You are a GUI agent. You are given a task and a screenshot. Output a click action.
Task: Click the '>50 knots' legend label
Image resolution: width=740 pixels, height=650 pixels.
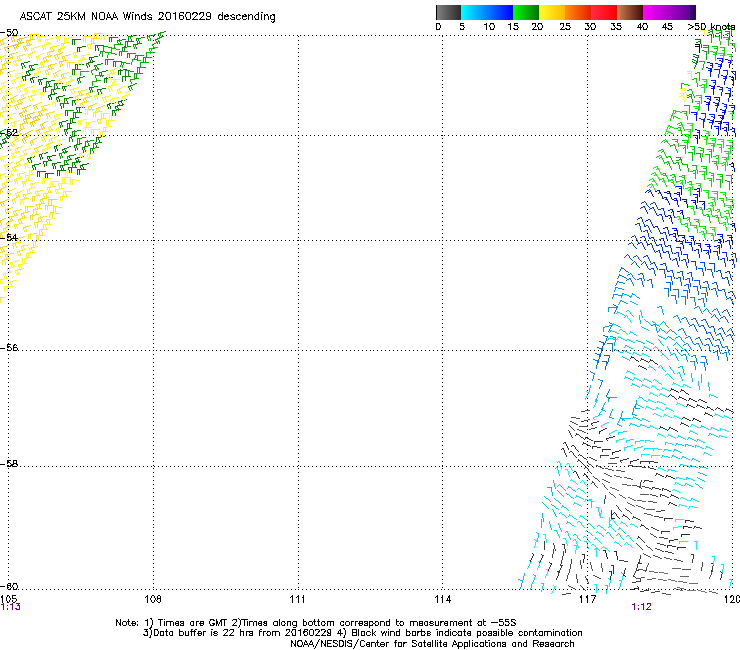[711, 27]
